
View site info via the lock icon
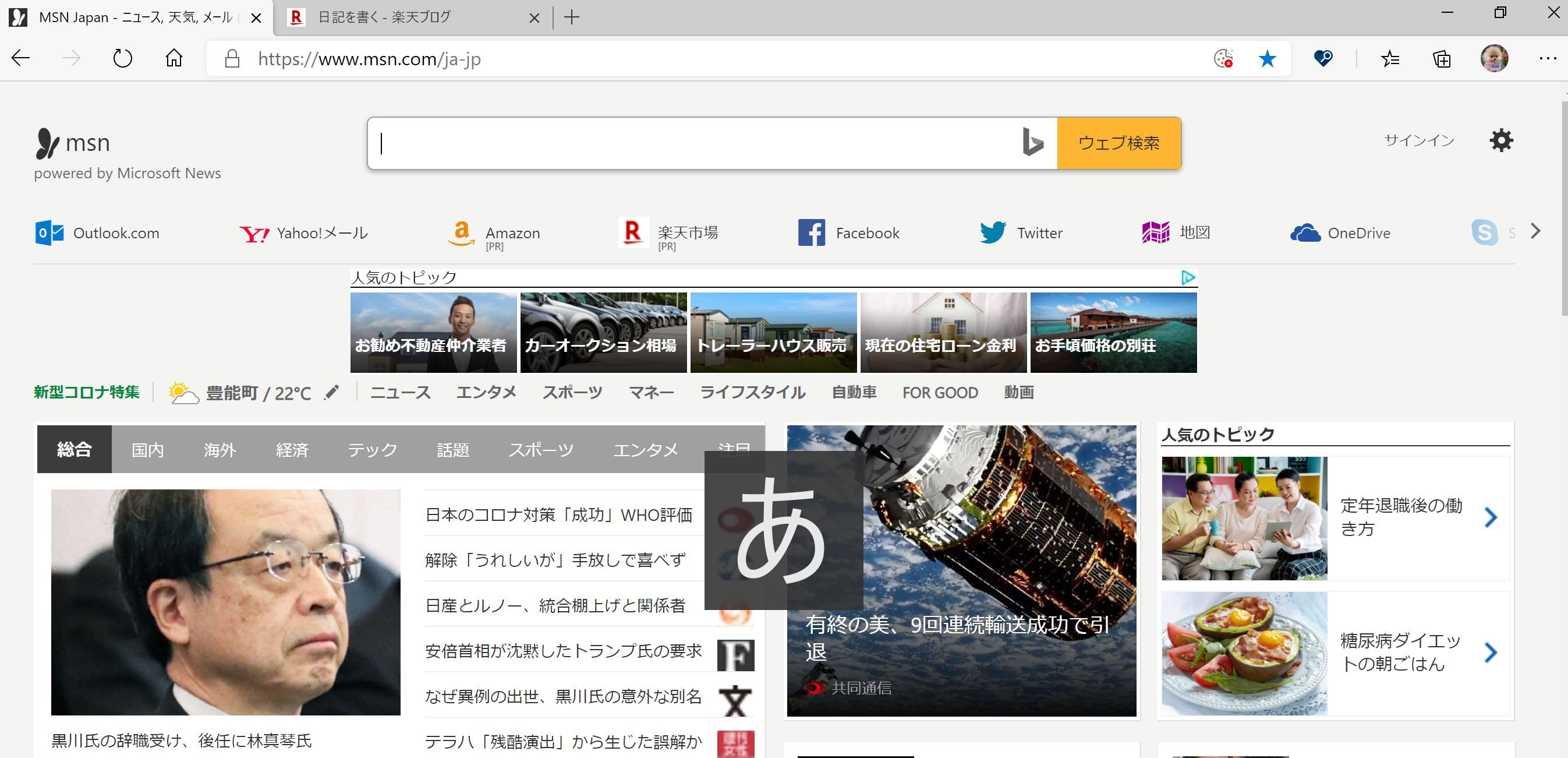tap(232, 59)
